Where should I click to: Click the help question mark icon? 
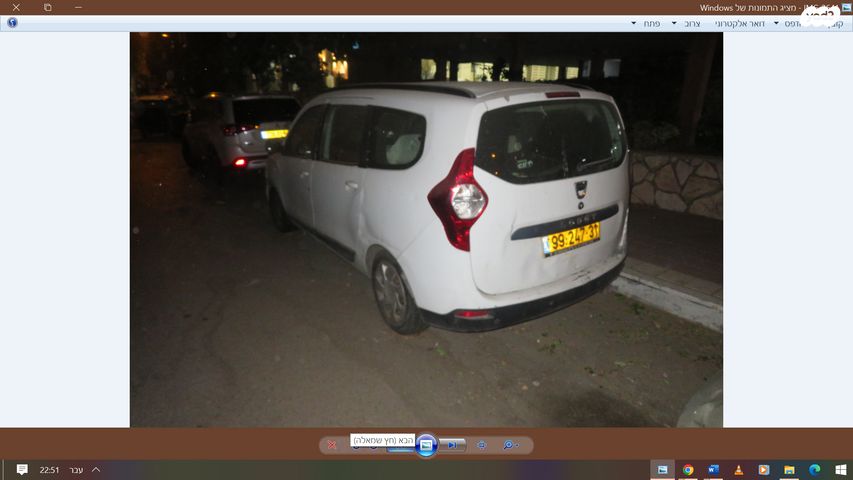coord(11,22)
